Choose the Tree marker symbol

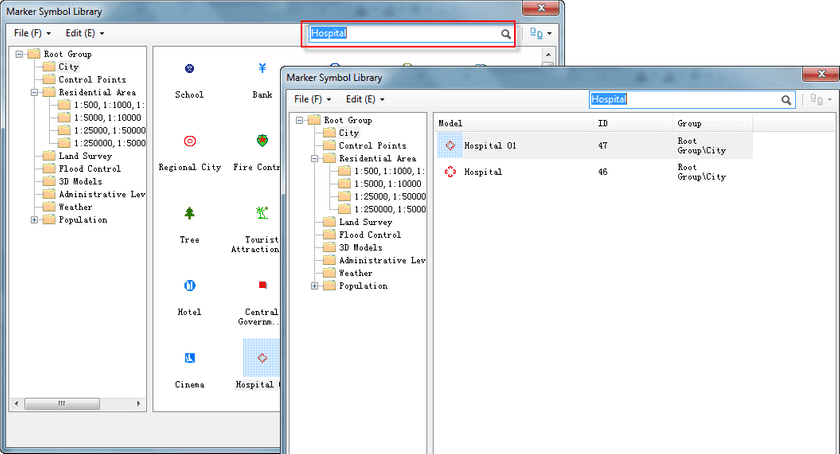click(x=189, y=213)
